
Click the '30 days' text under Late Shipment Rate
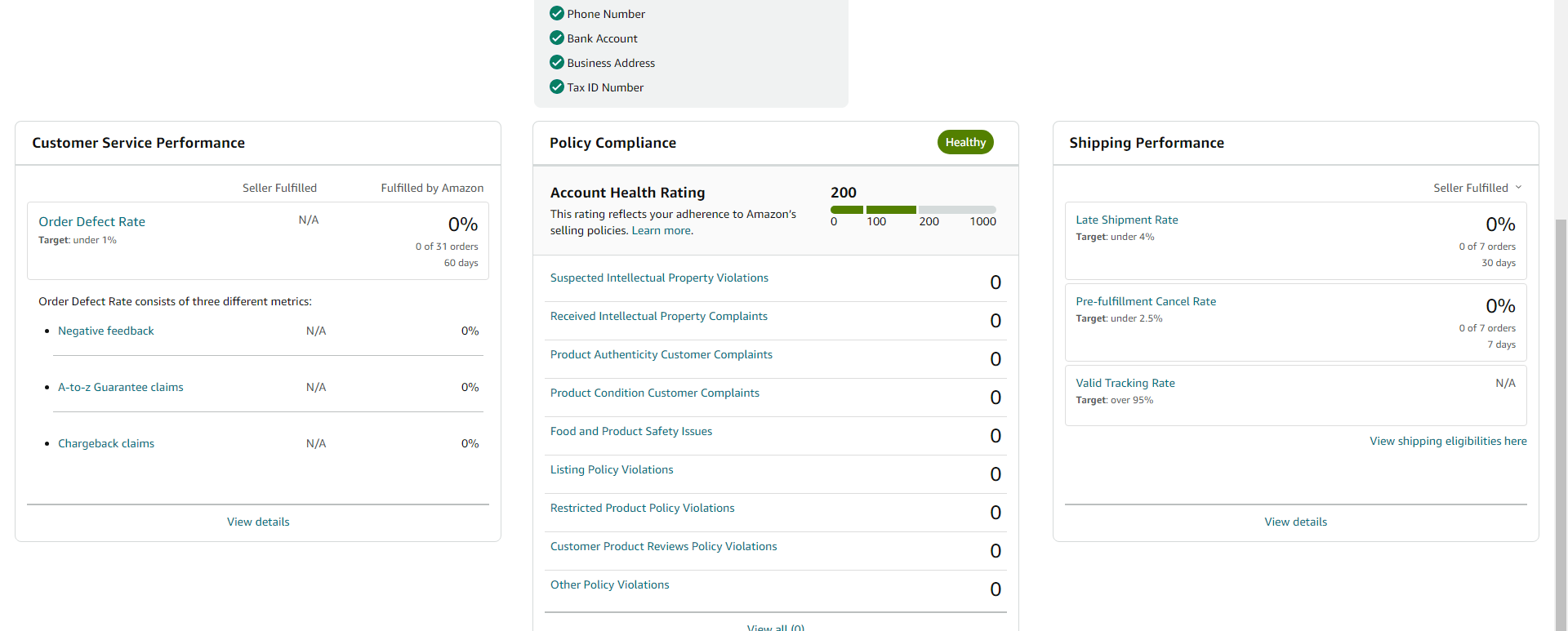[1499, 263]
